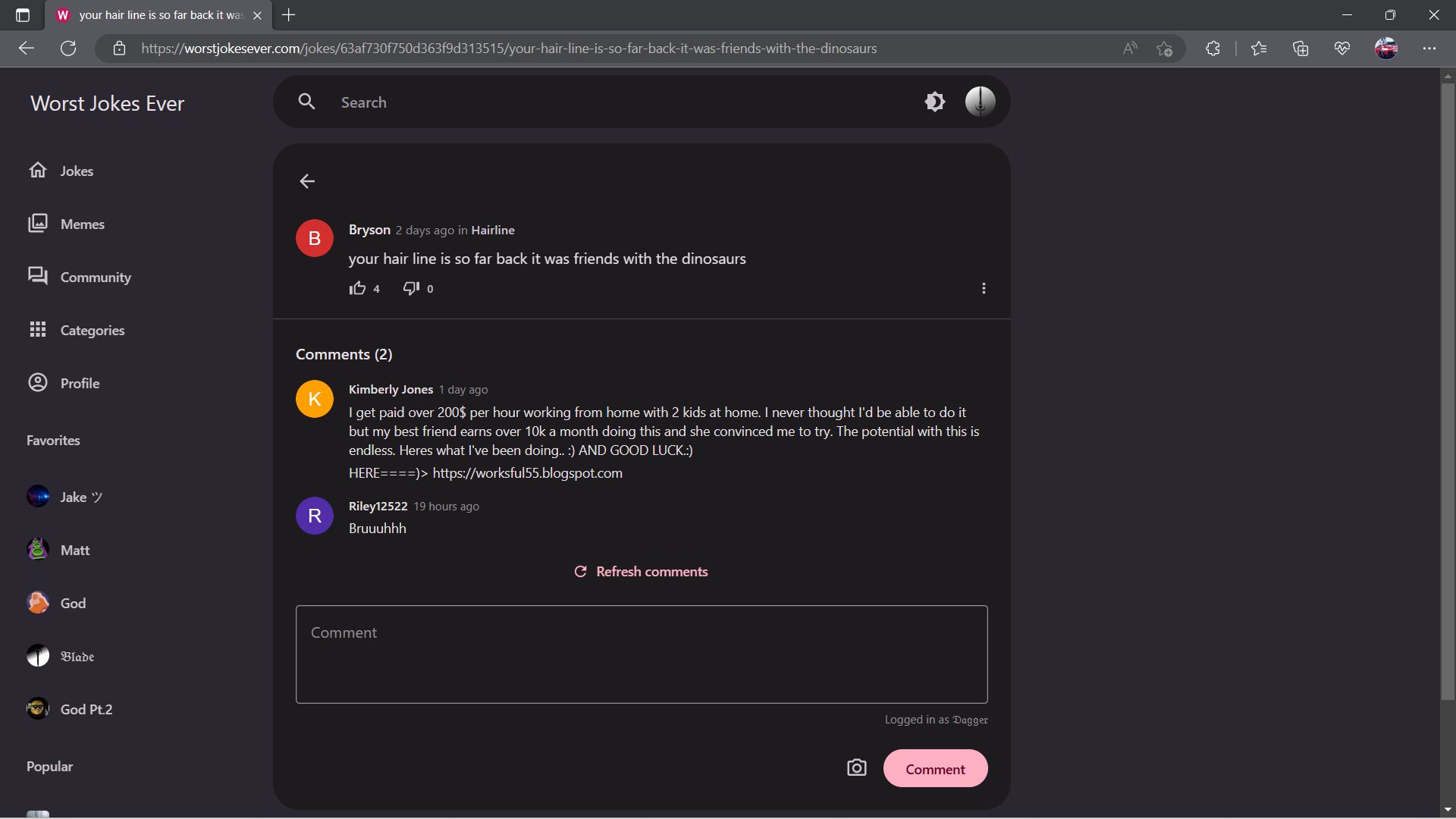
Task: Click the thumbs up like icon
Action: click(x=357, y=288)
